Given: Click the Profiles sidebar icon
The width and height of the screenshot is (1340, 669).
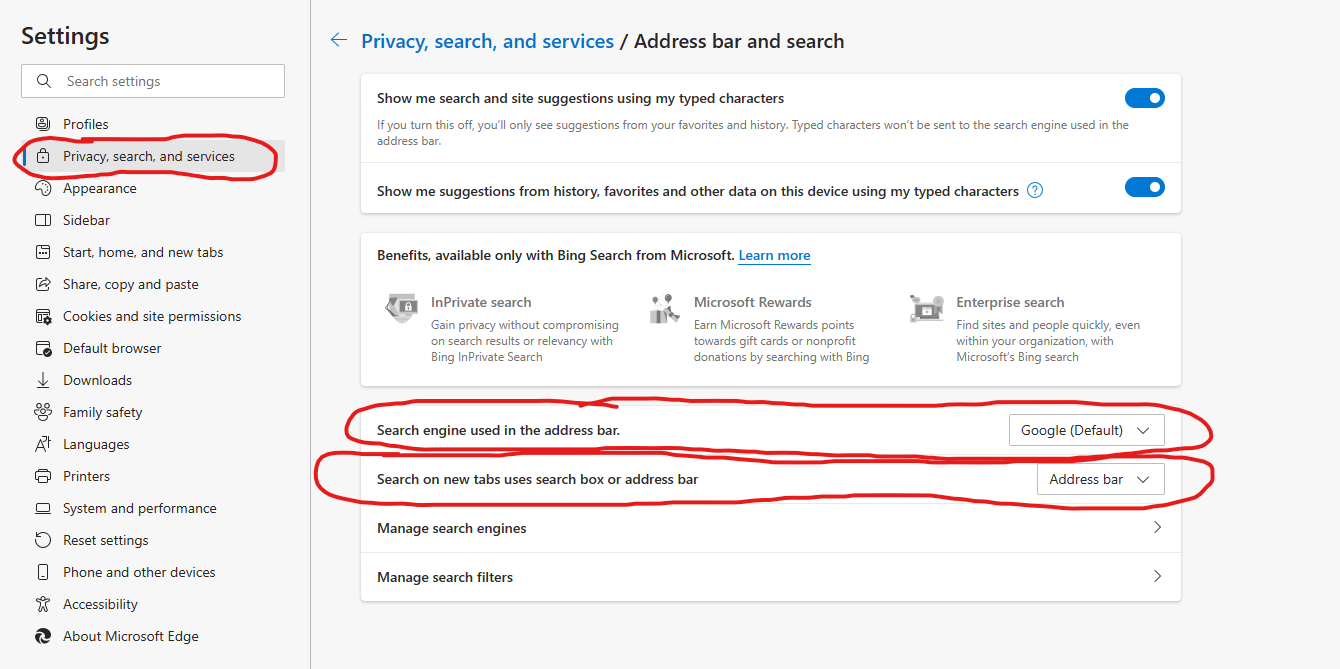Looking at the screenshot, I should coord(43,124).
